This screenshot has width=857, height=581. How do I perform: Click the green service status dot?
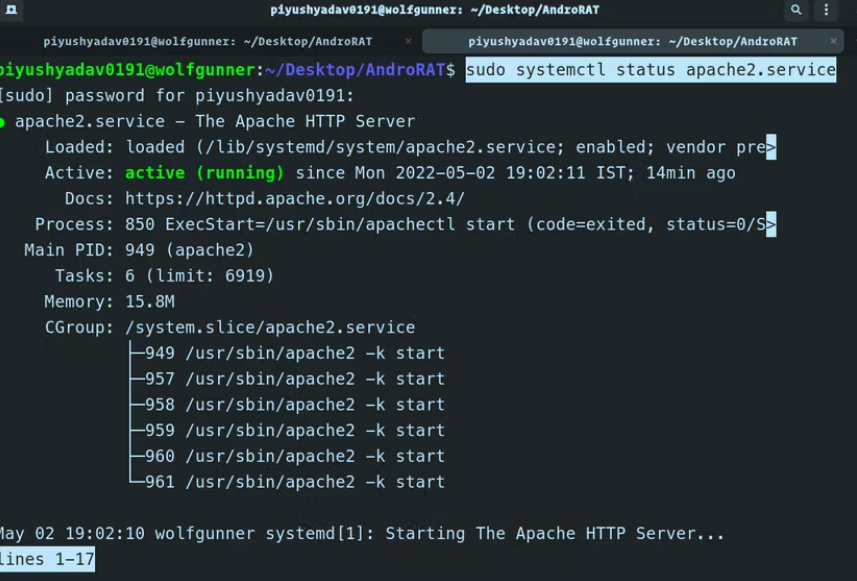(x=2, y=122)
